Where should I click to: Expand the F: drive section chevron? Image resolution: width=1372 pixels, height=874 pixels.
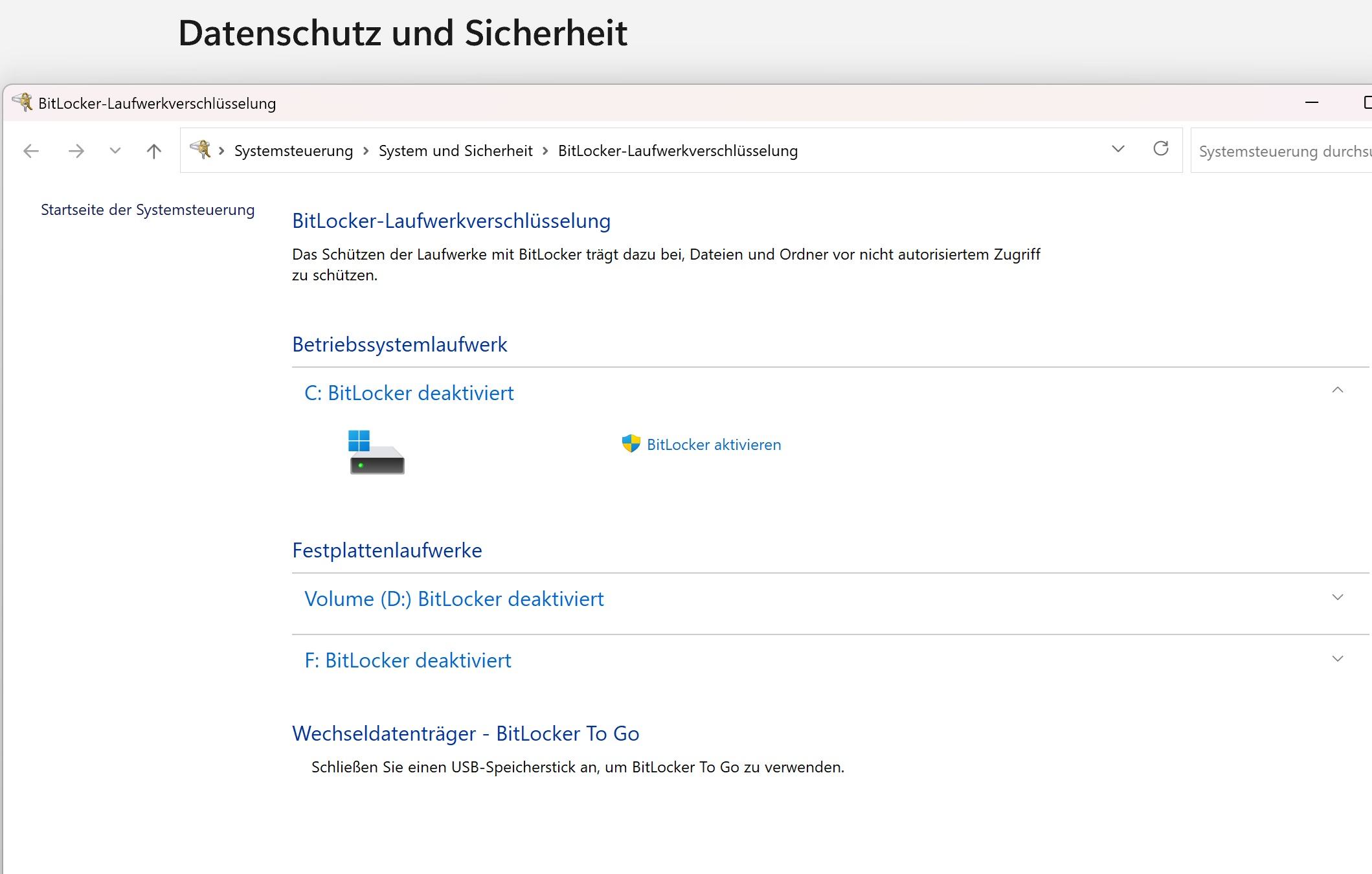coord(1338,659)
